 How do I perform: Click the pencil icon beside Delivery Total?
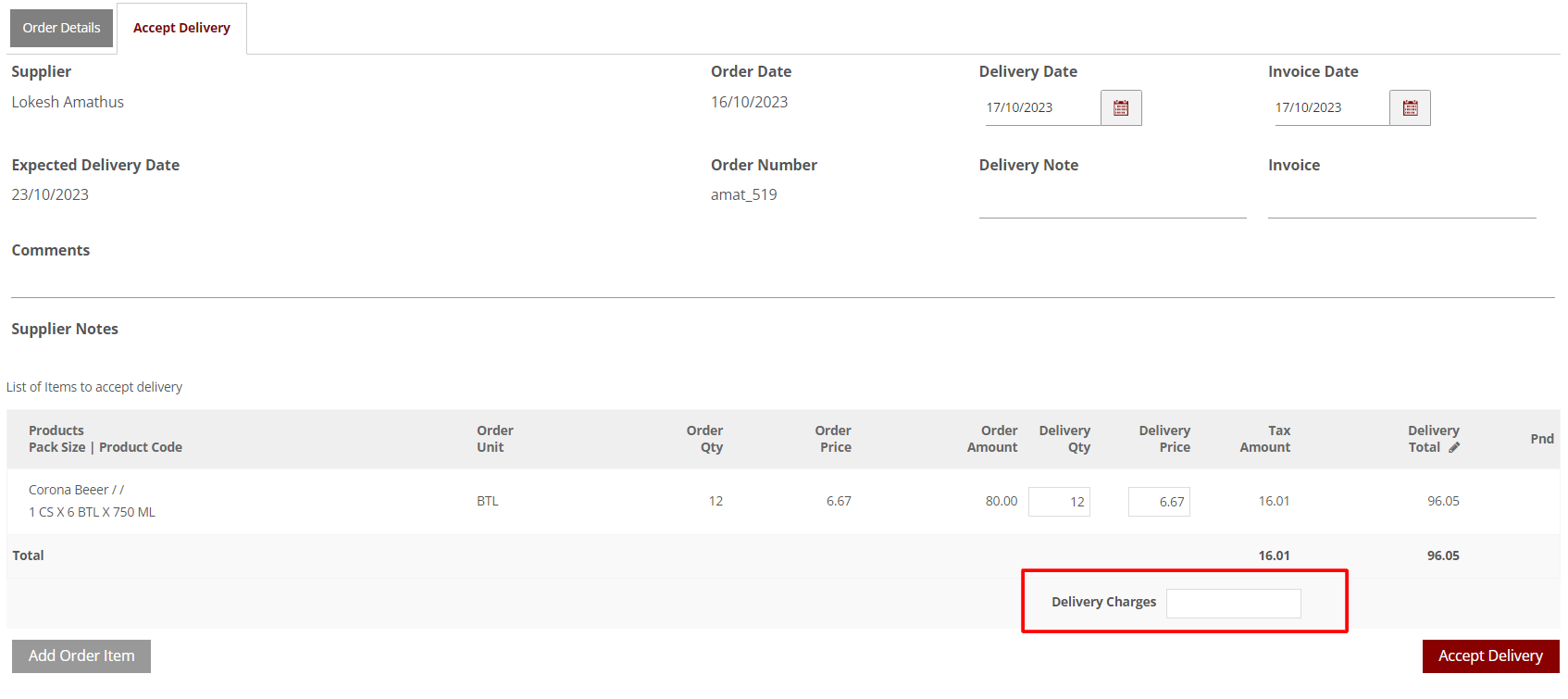click(x=1454, y=447)
